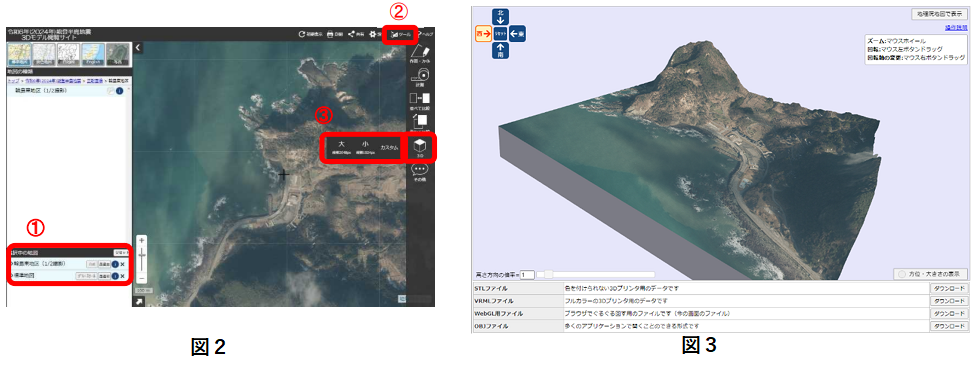
Task: Click the arrow icon at map bottom-left
Action: (138, 301)
